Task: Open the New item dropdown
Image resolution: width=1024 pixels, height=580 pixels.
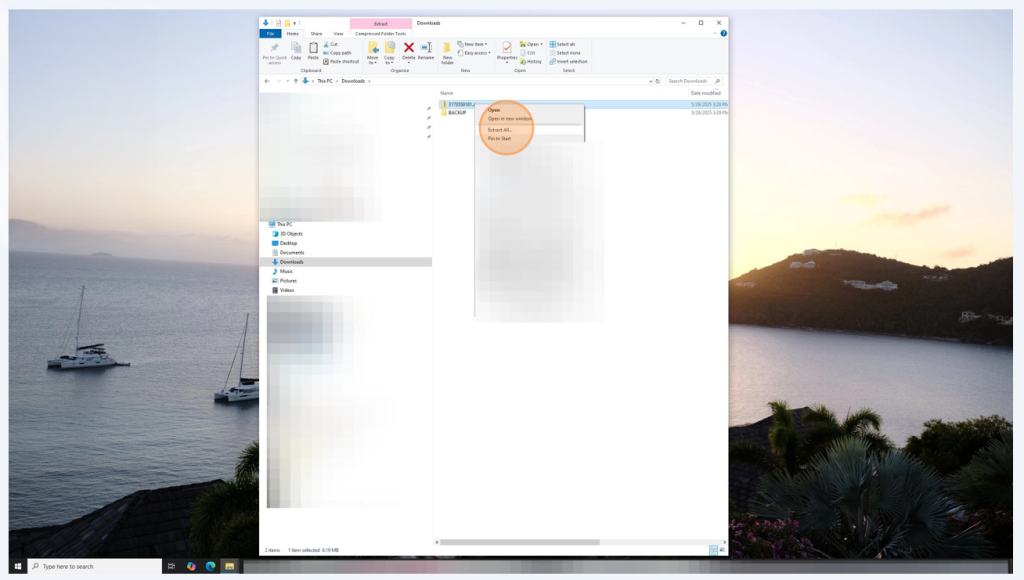Action: [x=474, y=44]
